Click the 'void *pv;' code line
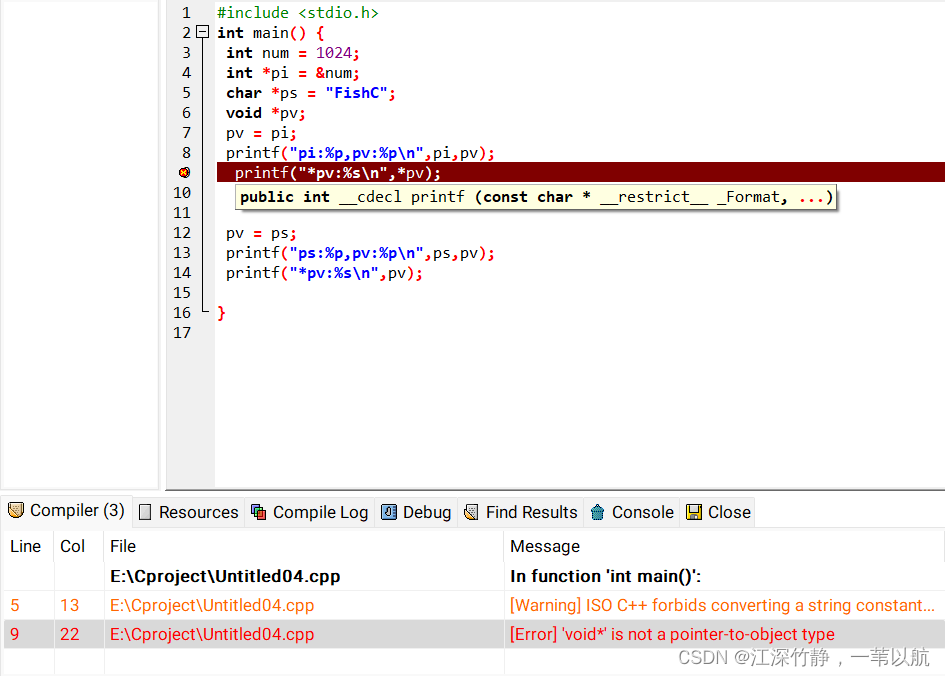Screen dimensions: 945x676 tap(266, 113)
